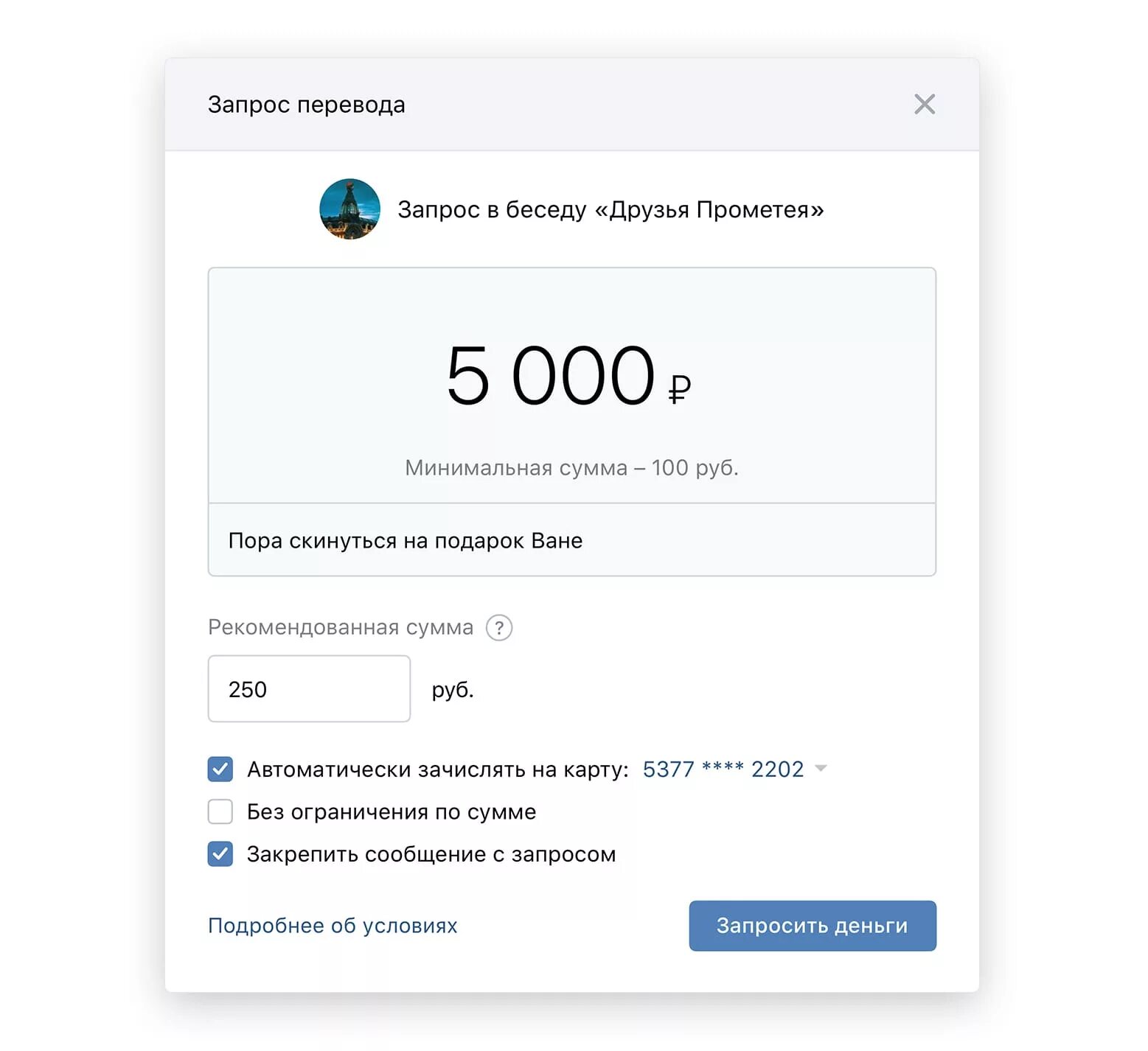Focus the recommended amount field with 250
Image resolution: width=1148 pixels, height=1051 pixels.
pos(309,689)
